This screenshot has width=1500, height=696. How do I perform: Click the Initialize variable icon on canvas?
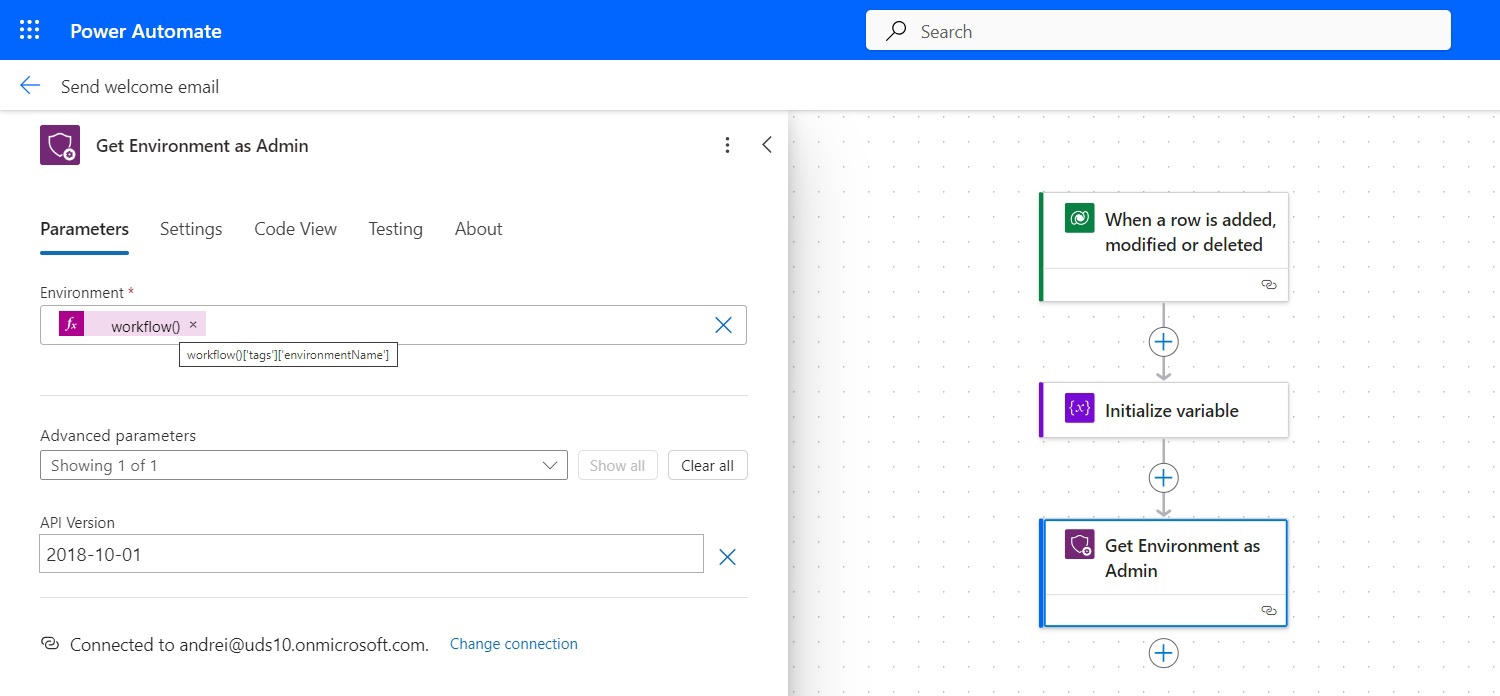1080,409
